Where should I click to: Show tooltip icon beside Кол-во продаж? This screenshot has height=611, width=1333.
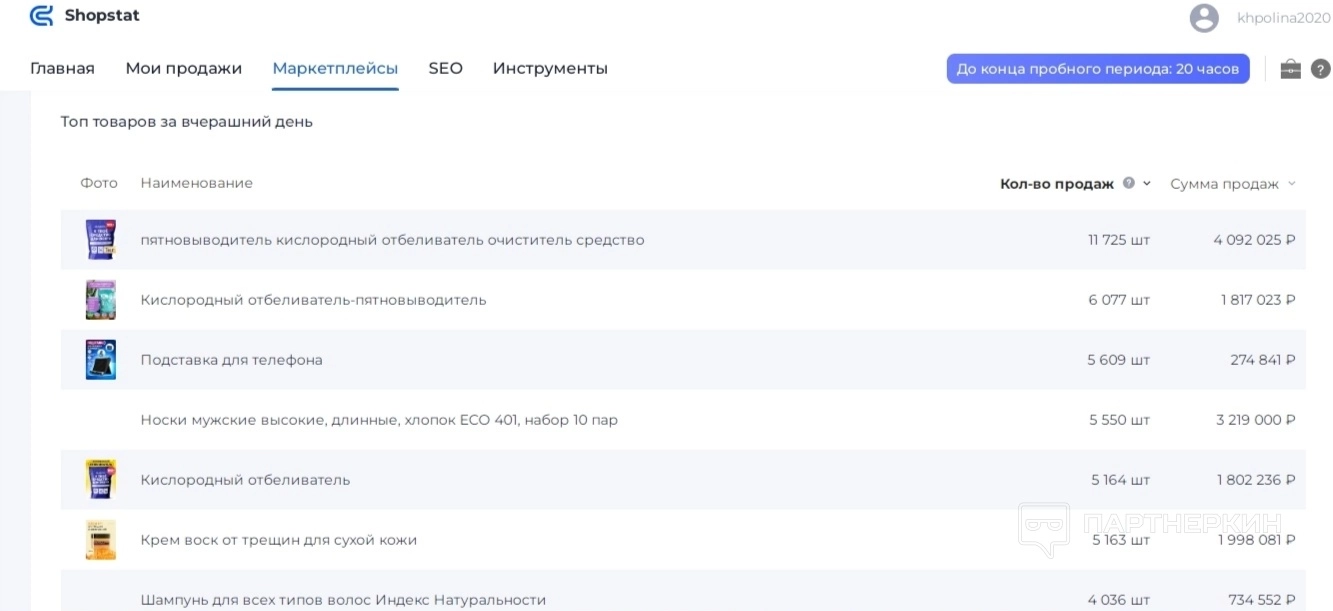[x=1128, y=183]
